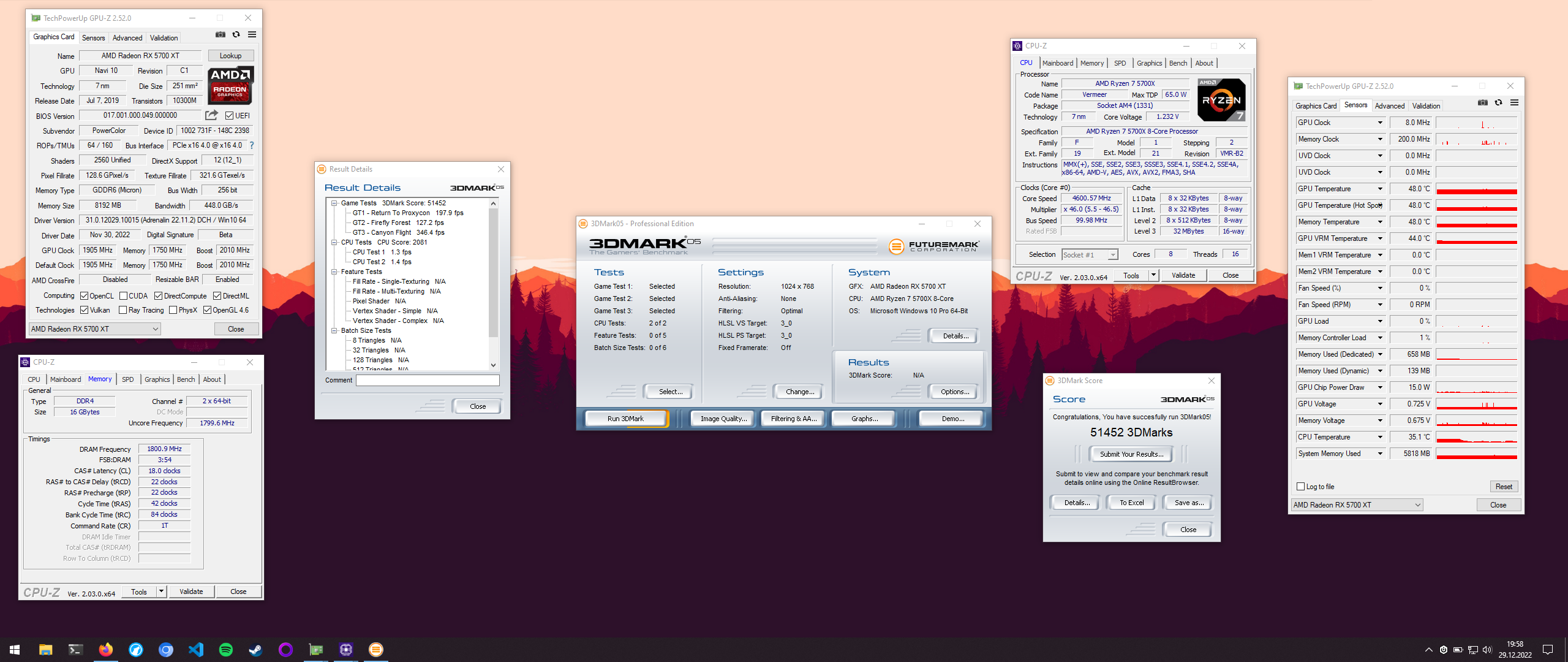The width and height of the screenshot is (1568, 662).
Task: Open Firefox from taskbar
Action: click(x=105, y=650)
